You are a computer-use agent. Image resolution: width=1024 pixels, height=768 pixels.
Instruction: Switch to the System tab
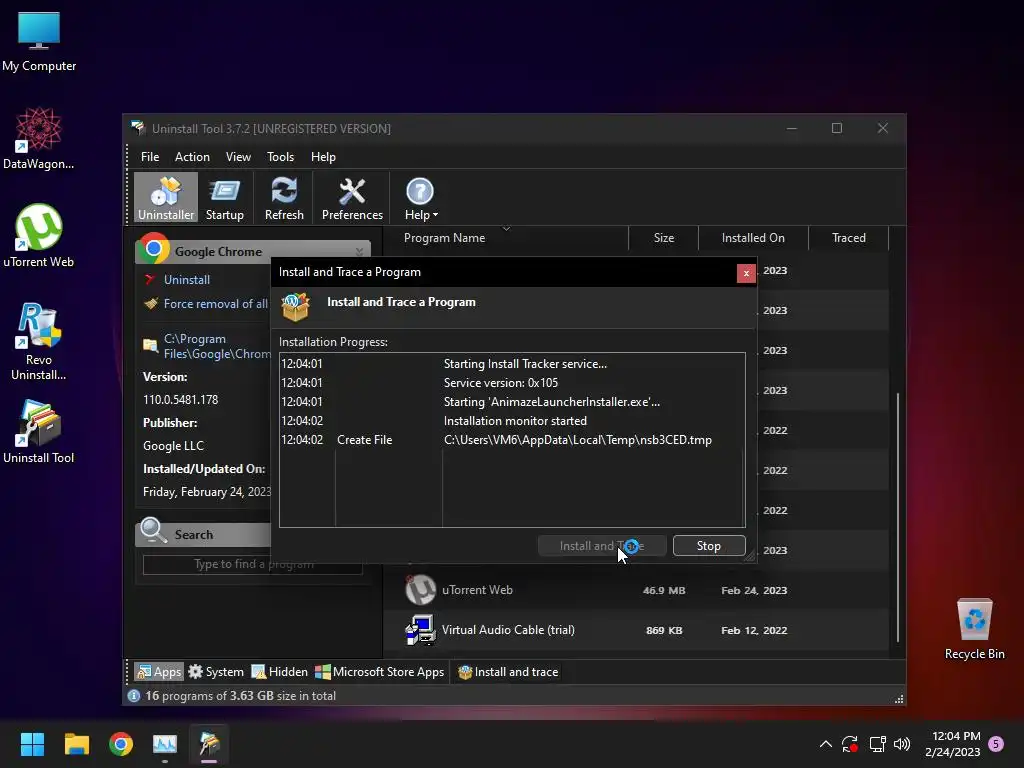(x=216, y=671)
